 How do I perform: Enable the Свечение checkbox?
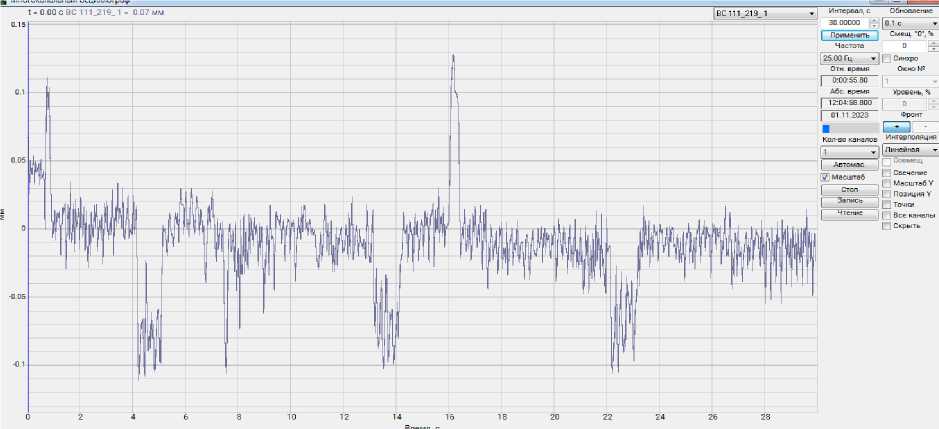coord(888,172)
